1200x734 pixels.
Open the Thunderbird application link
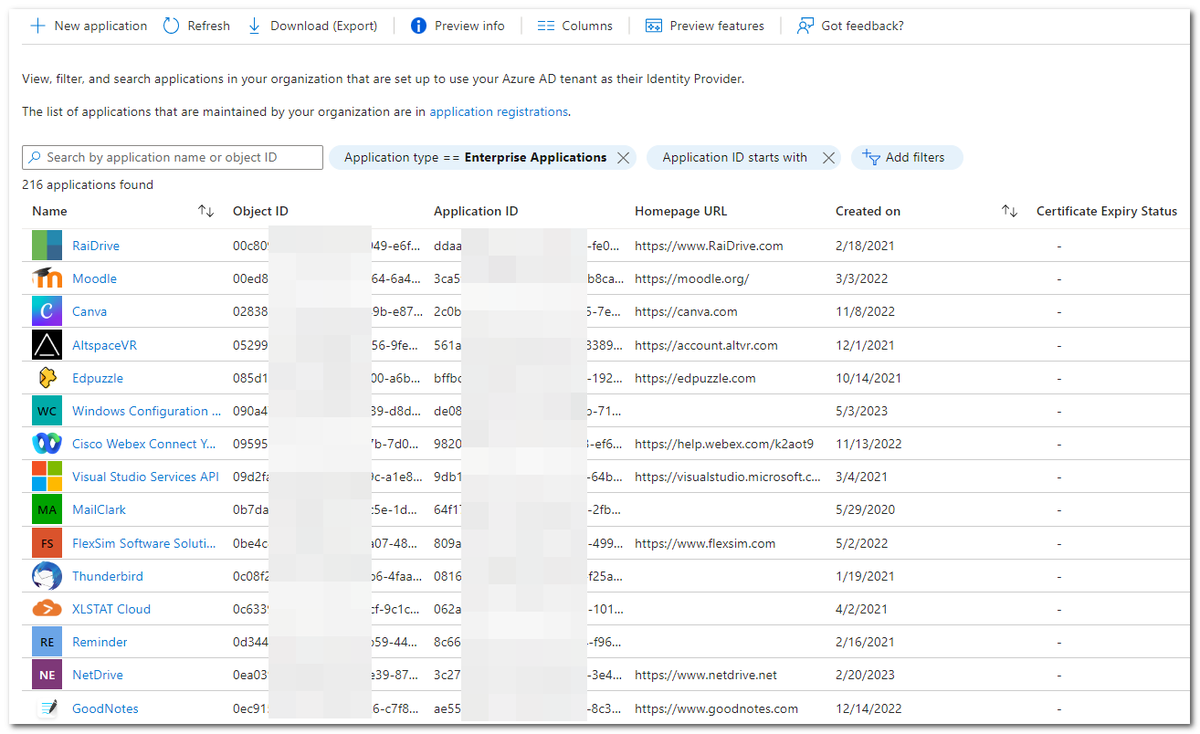[x=107, y=576]
